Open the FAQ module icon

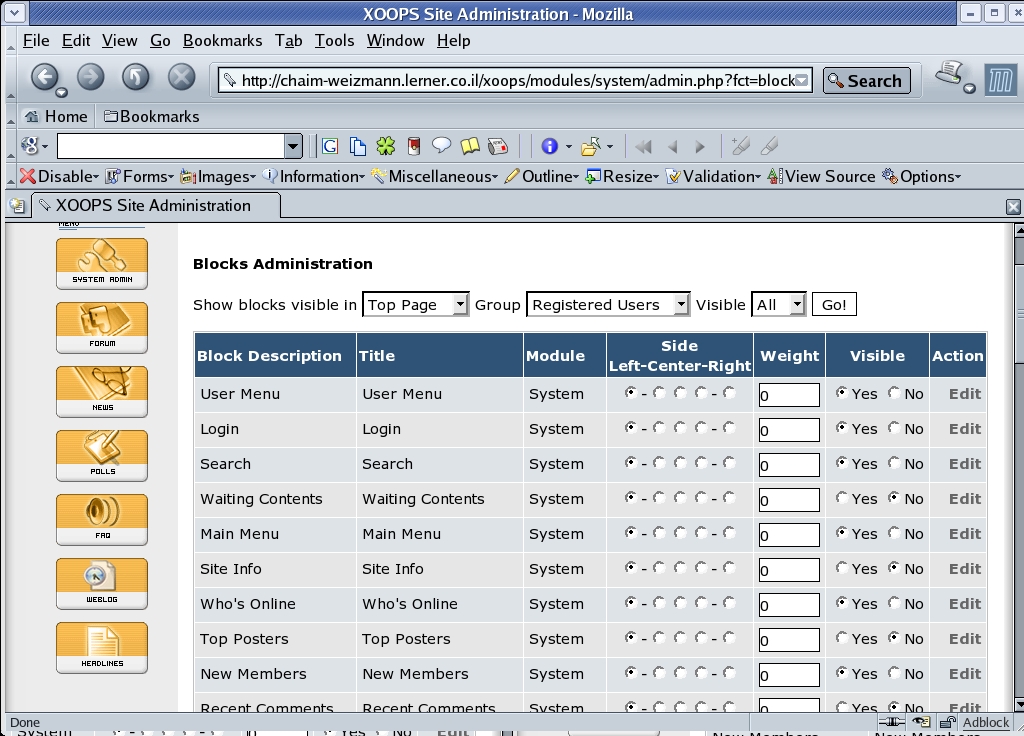click(x=102, y=519)
